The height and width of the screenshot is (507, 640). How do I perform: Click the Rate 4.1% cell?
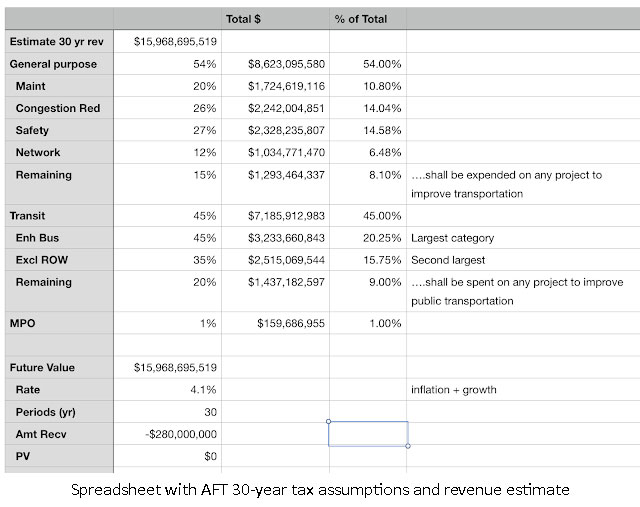tap(167, 389)
